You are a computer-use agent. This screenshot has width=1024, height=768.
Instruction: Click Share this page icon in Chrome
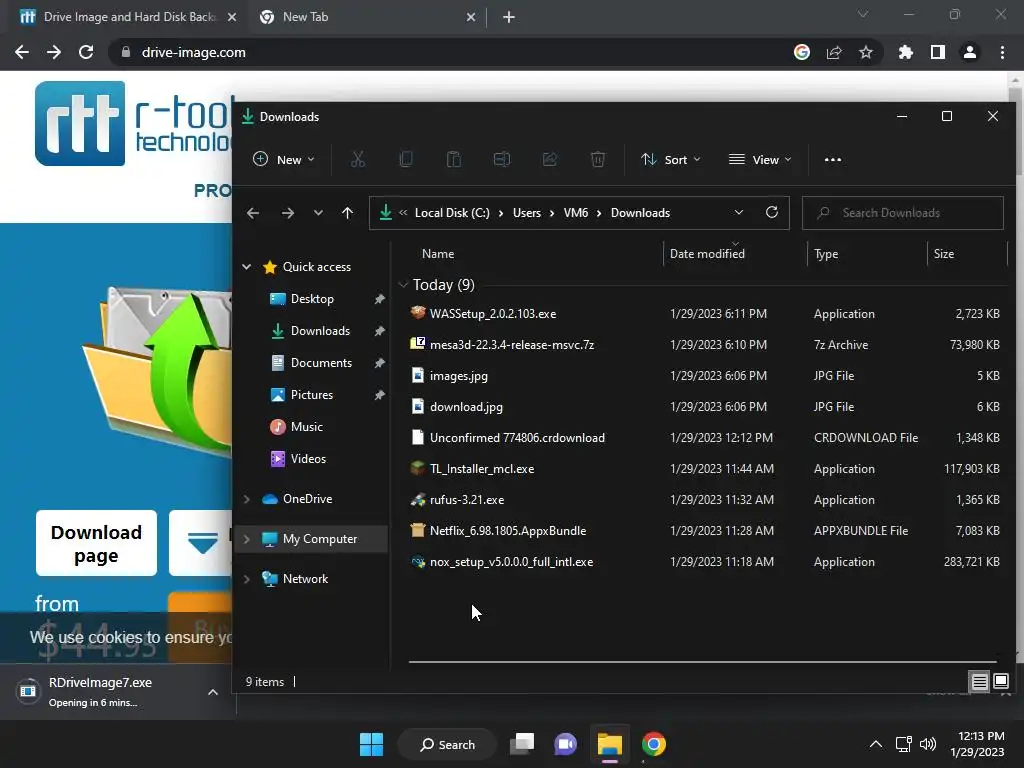tap(834, 52)
